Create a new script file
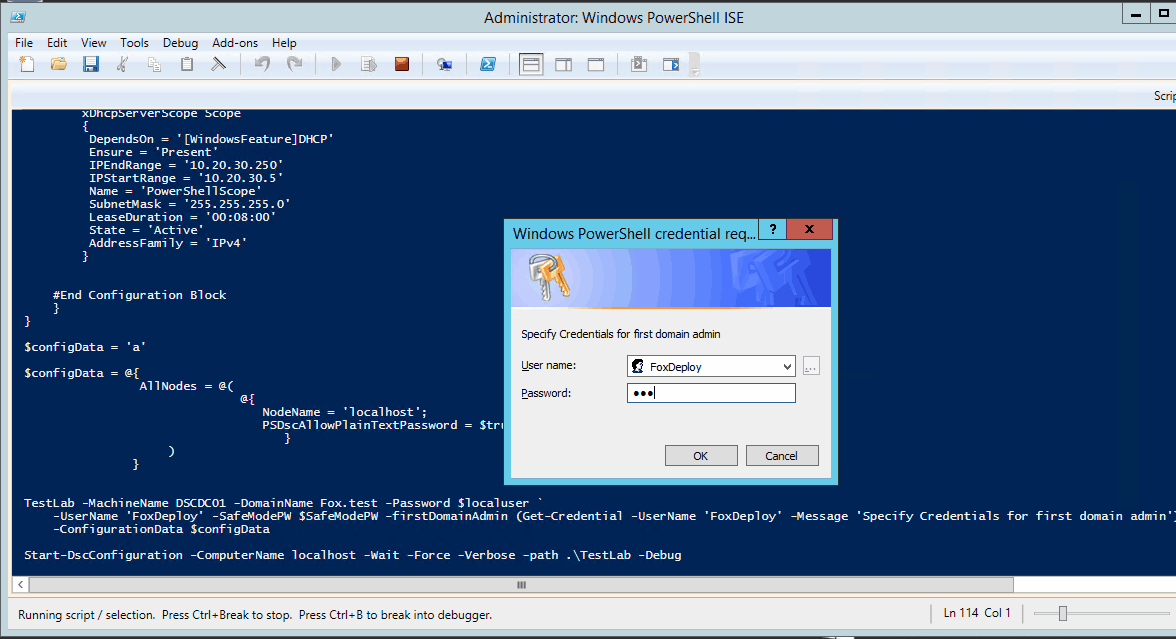 (x=27, y=64)
